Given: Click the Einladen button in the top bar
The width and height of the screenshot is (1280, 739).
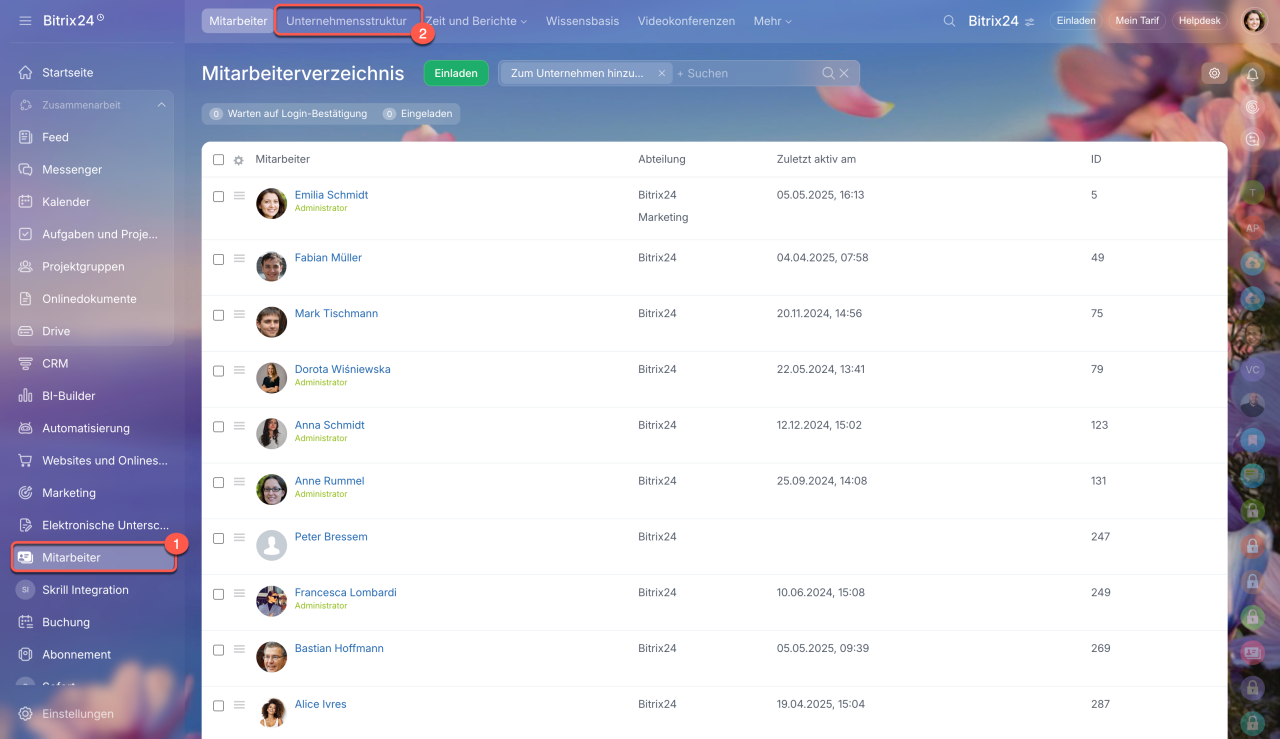Looking at the screenshot, I should [1076, 21].
